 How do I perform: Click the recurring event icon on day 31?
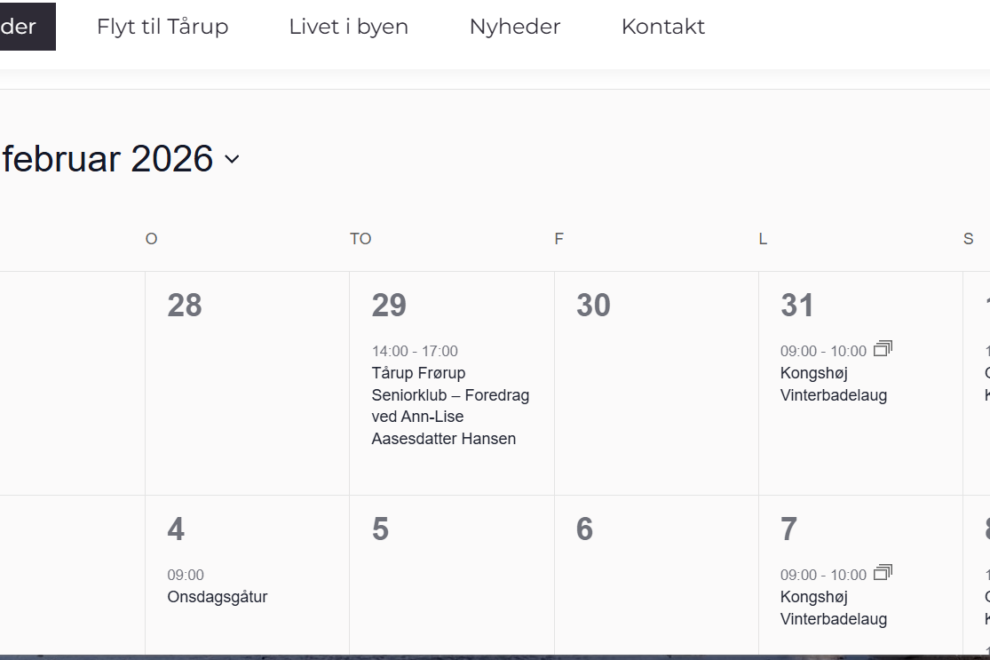(x=882, y=349)
